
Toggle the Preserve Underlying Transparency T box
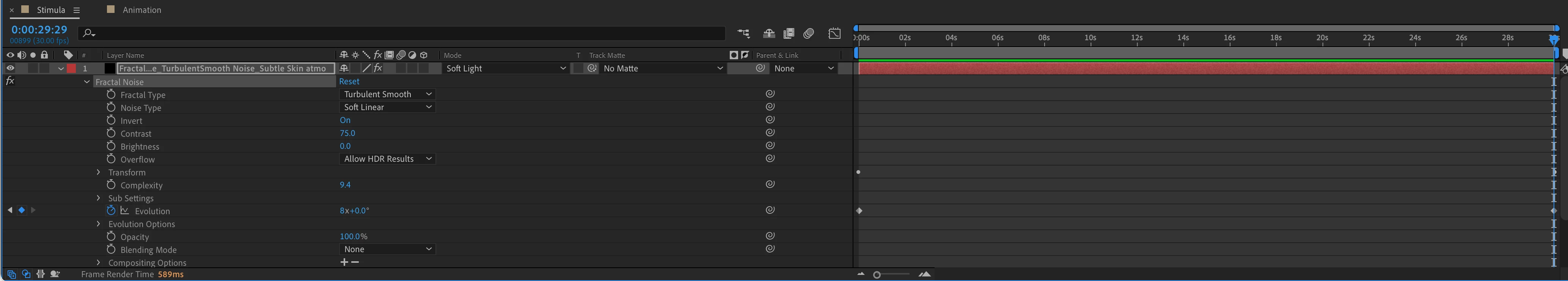point(578,68)
